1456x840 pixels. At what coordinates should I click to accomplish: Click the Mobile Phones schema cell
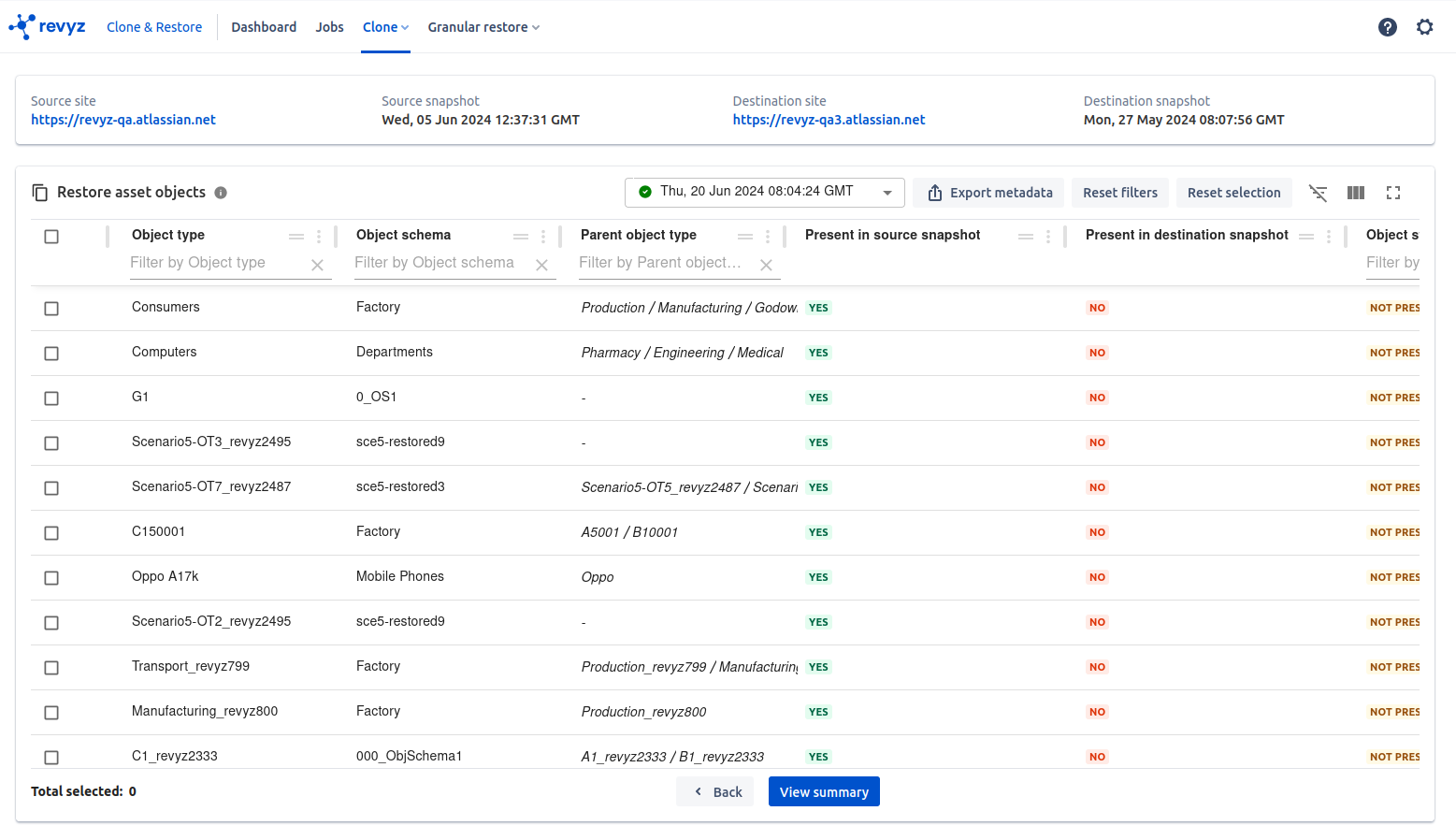tap(400, 576)
